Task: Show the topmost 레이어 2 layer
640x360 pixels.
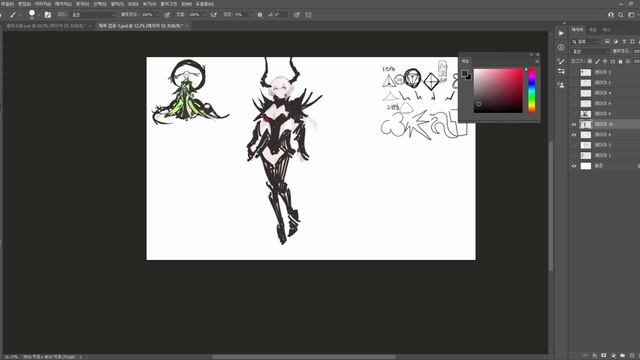Action: coord(574,72)
